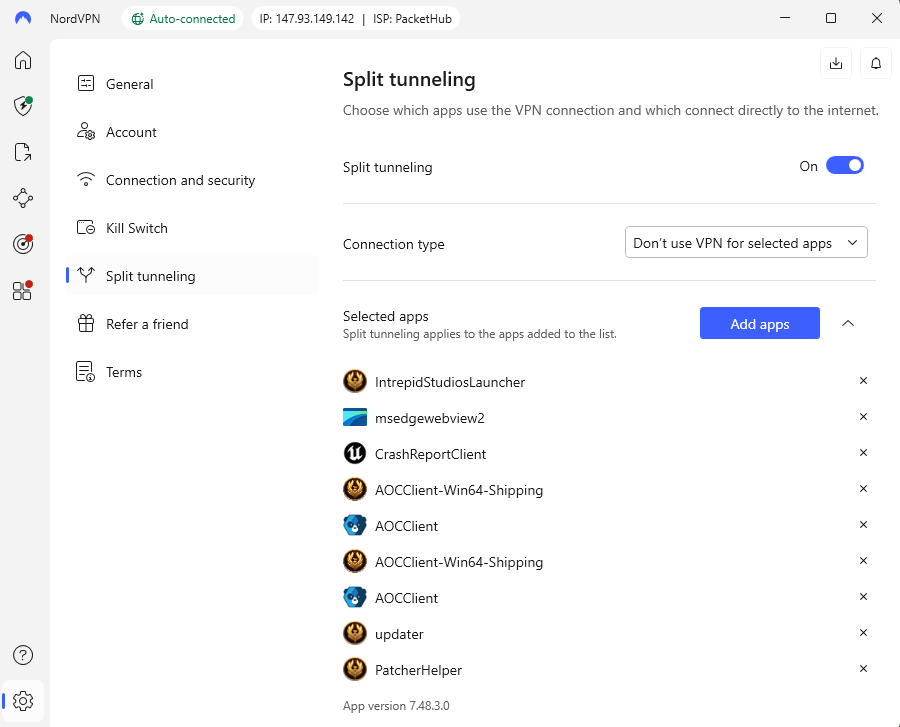The height and width of the screenshot is (727, 900).
Task: Open the Kill Switch settings page
Action: (x=137, y=228)
